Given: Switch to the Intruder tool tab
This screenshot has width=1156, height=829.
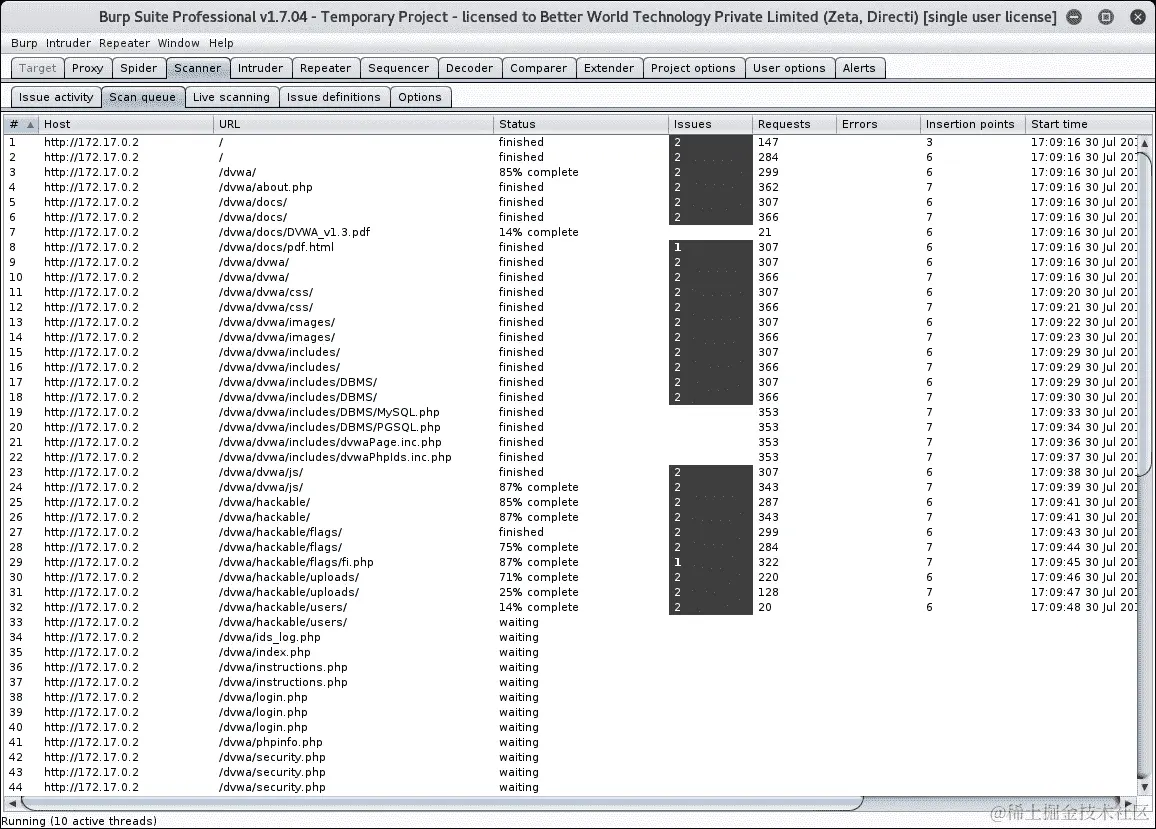Looking at the screenshot, I should (x=260, y=68).
